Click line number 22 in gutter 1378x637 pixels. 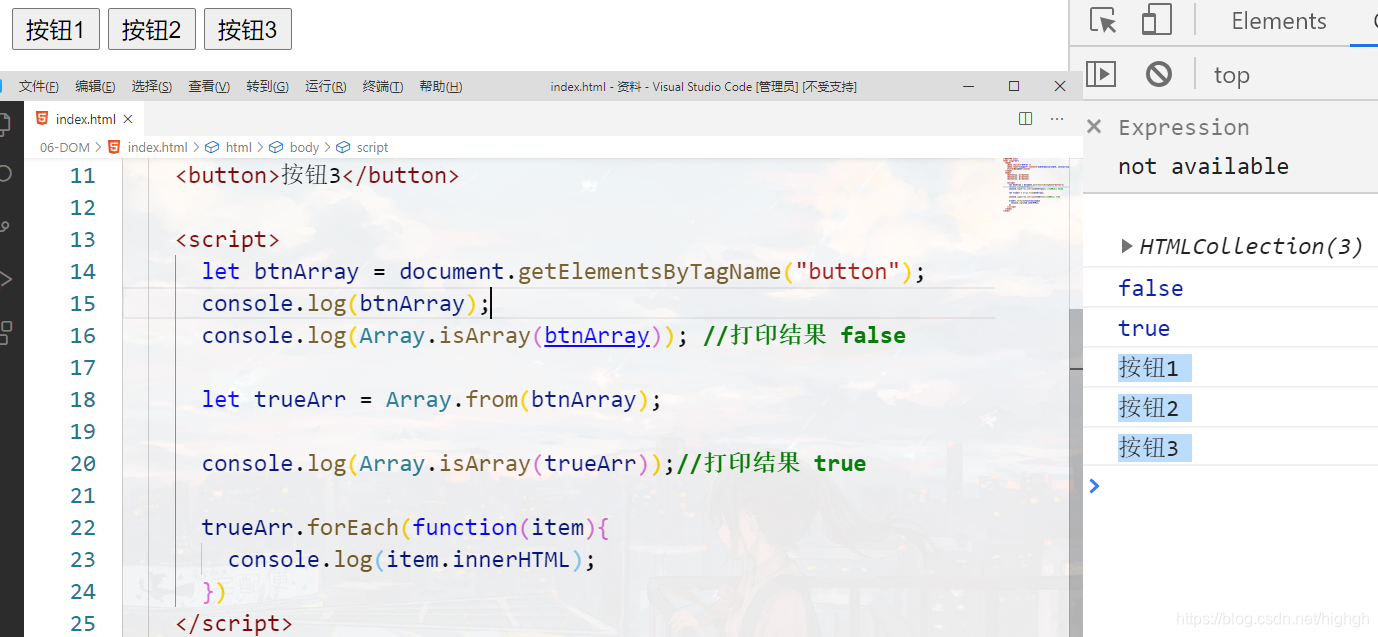coord(83,527)
